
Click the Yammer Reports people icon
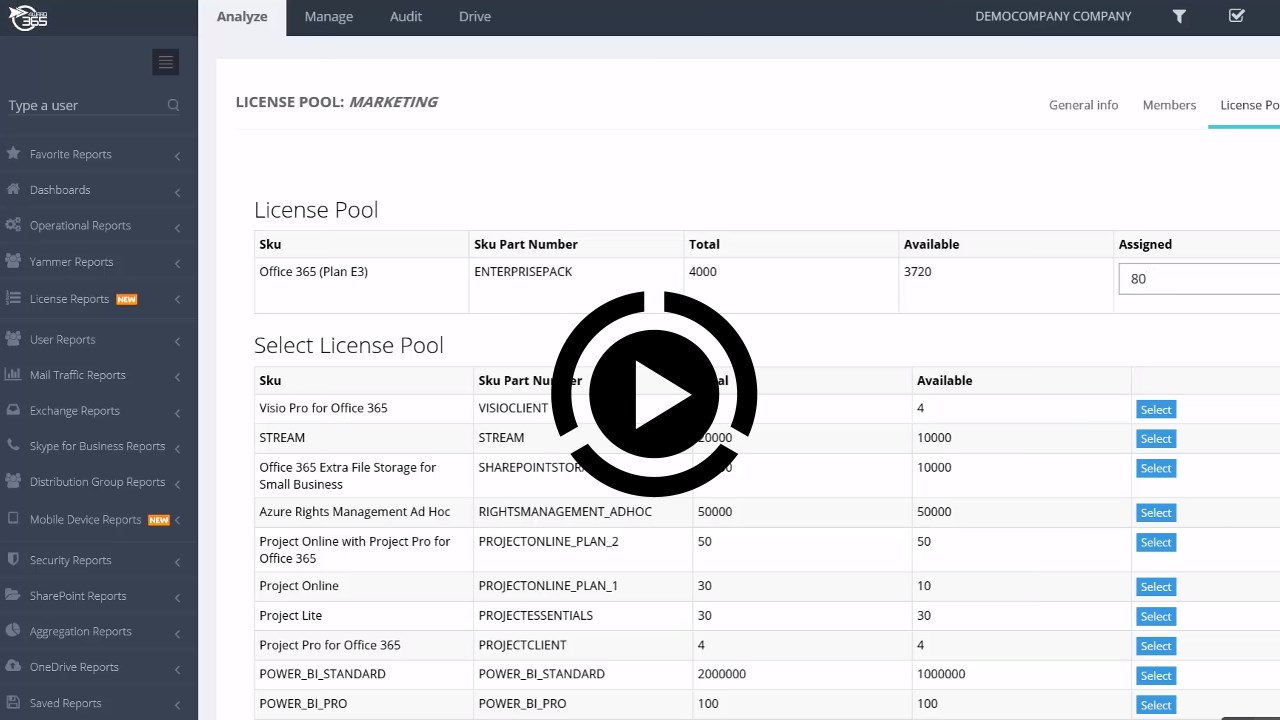(x=13, y=261)
